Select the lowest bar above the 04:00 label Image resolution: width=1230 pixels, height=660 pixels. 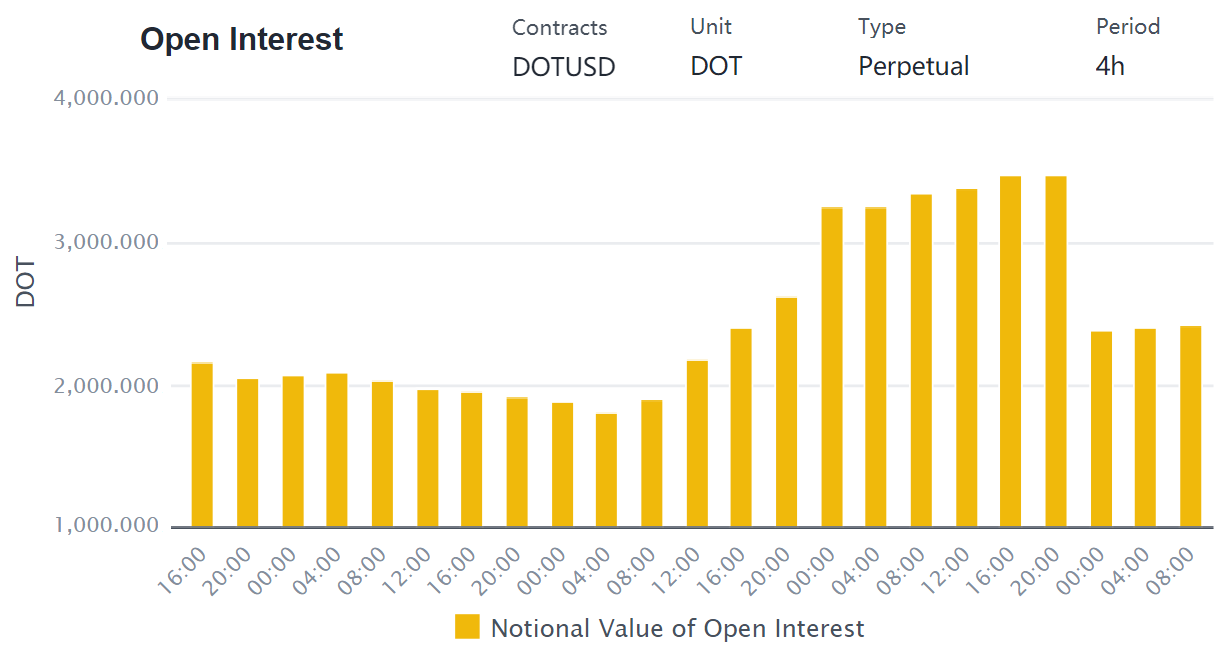pyautogui.click(x=606, y=470)
